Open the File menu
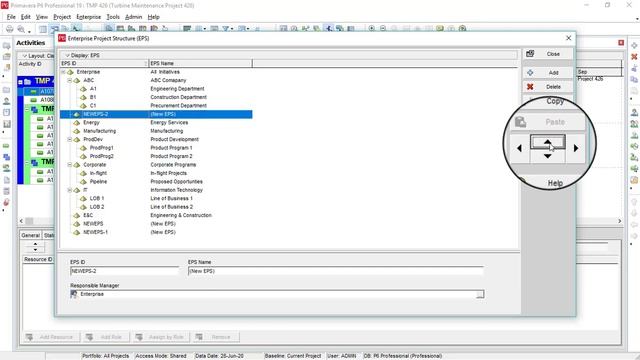Screen dimensions: 640x360 [11, 17]
